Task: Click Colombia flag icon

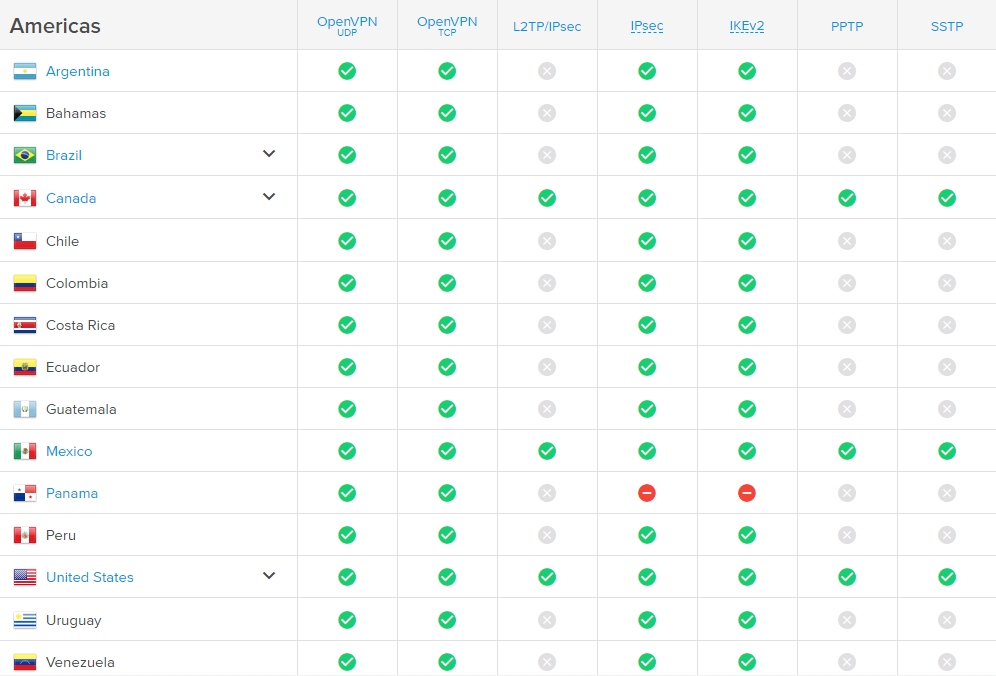Action: point(25,283)
